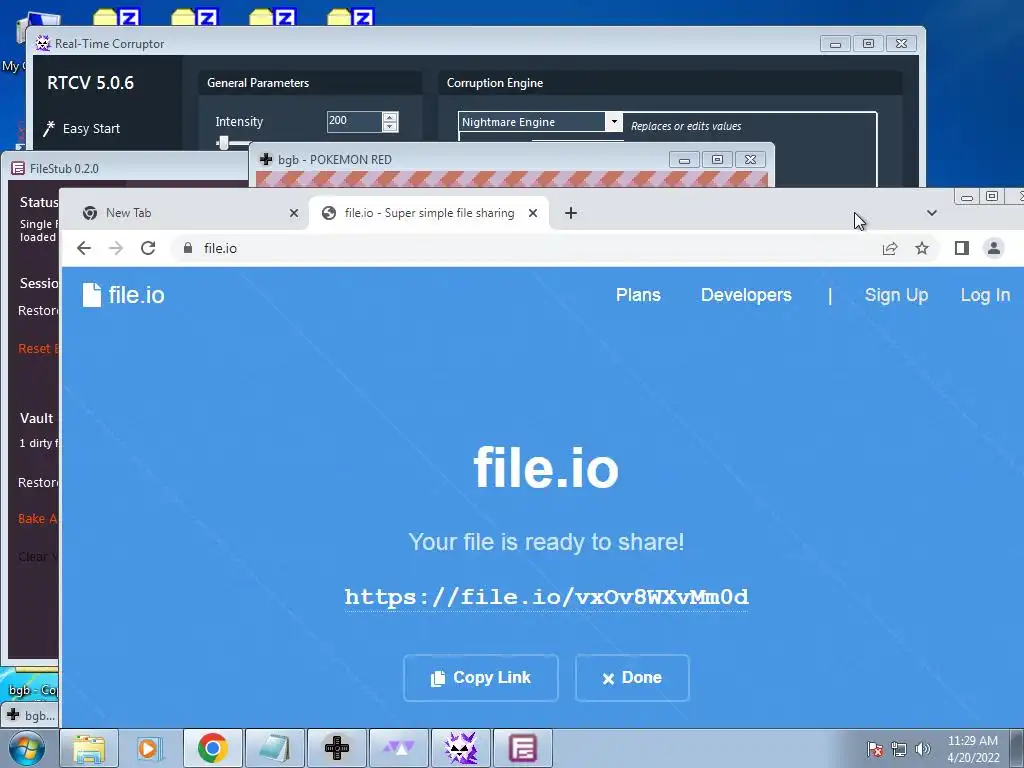The width and height of the screenshot is (1024, 768).
Task: Click the Done button
Action: click(x=632, y=678)
